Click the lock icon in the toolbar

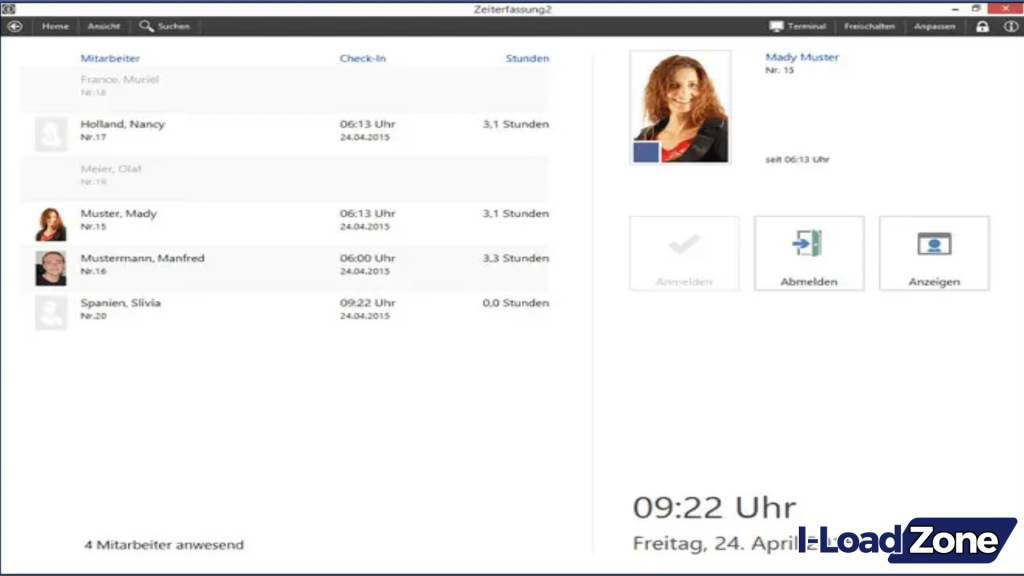982,26
